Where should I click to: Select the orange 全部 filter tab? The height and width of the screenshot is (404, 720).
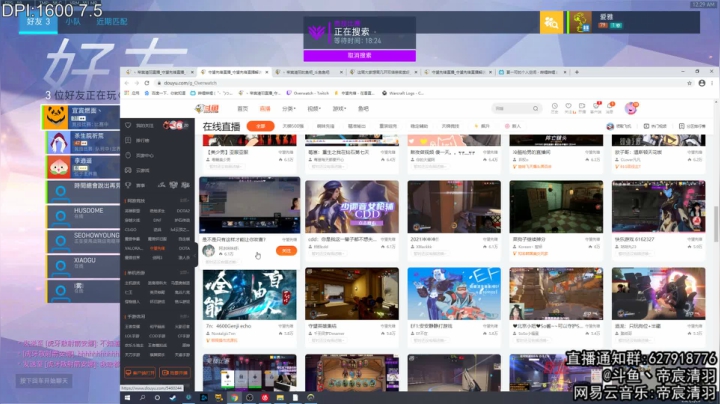click(260, 126)
